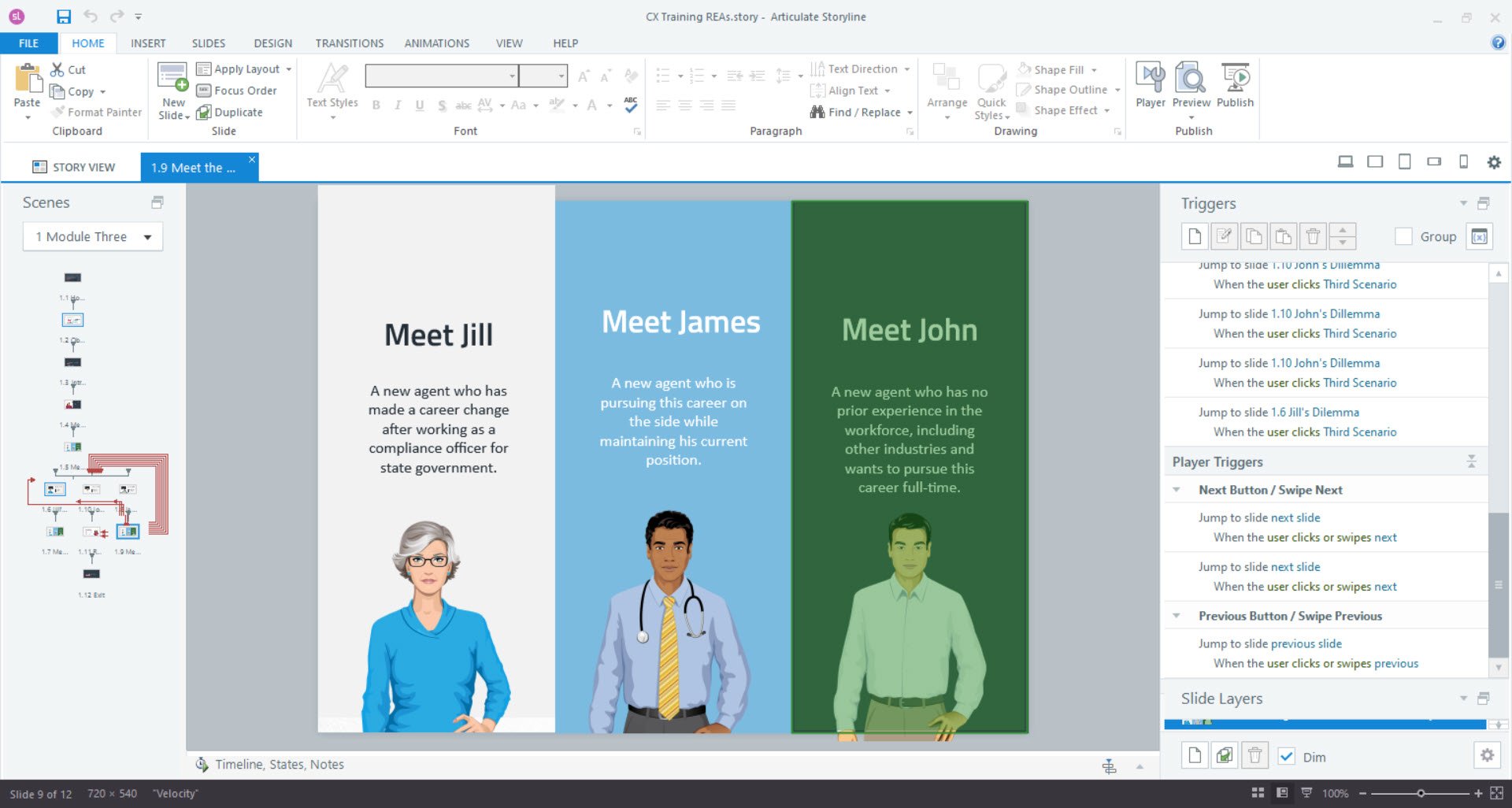The image size is (1512, 808).
Task: Toggle underline formatting
Action: coord(420,106)
